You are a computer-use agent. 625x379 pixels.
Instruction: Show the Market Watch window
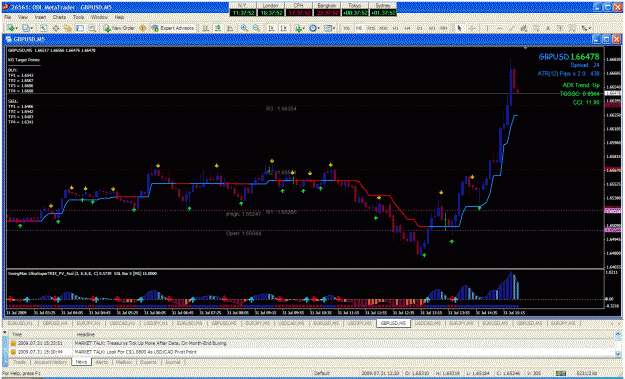point(43,28)
